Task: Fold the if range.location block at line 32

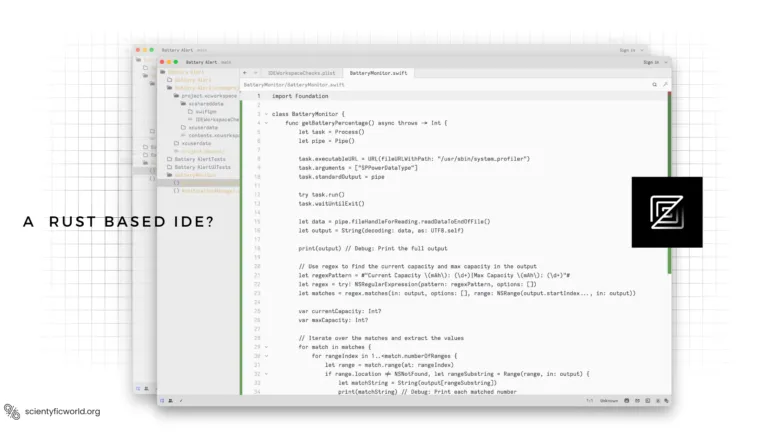Action: pyautogui.click(x=266, y=374)
